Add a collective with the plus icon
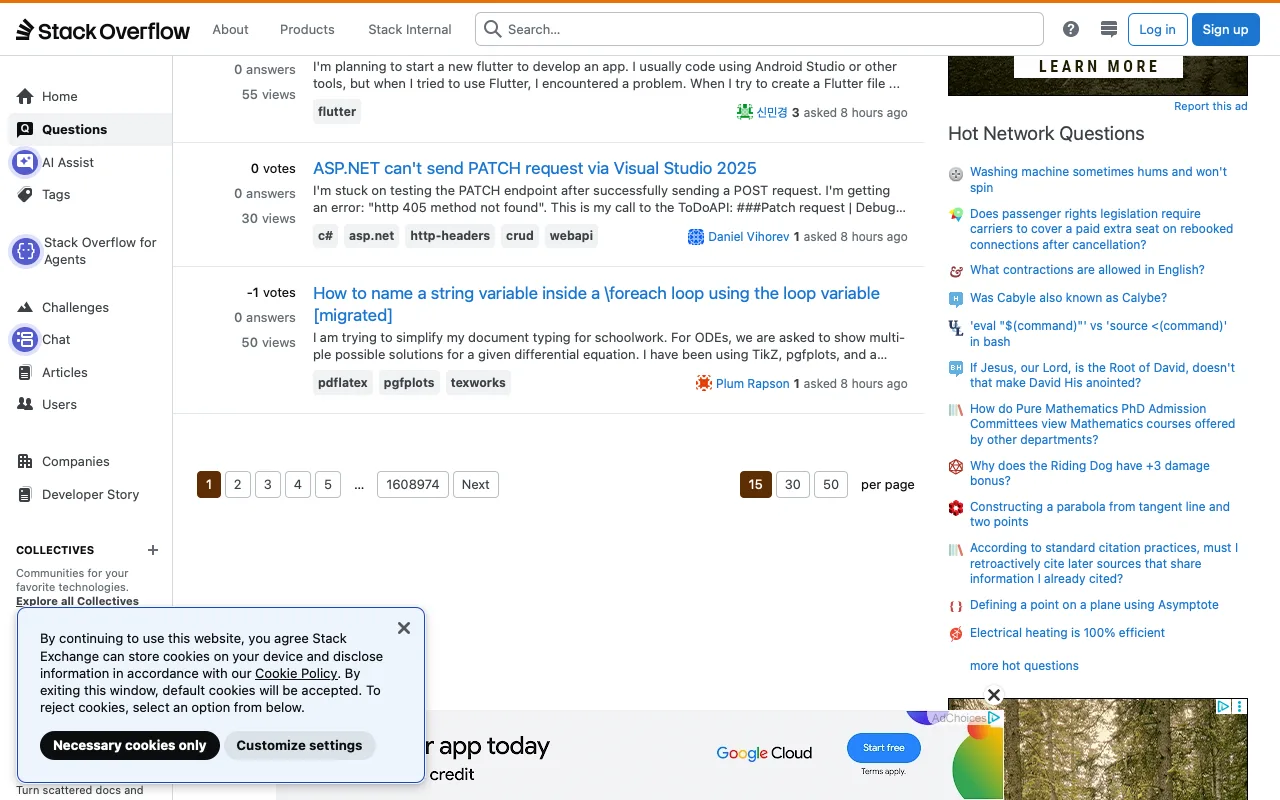This screenshot has height=800, width=1280. pyautogui.click(x=153, y=550)
